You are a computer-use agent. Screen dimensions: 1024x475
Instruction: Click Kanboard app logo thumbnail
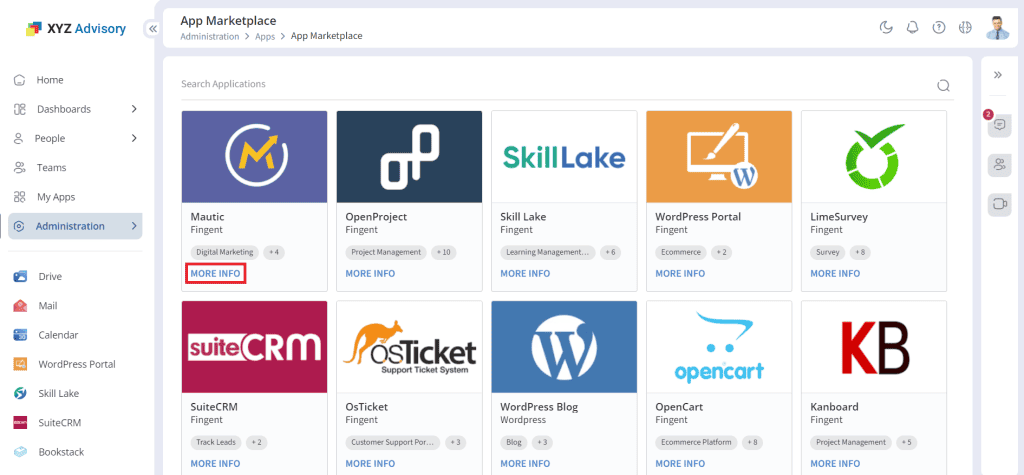tap(874, 347)
